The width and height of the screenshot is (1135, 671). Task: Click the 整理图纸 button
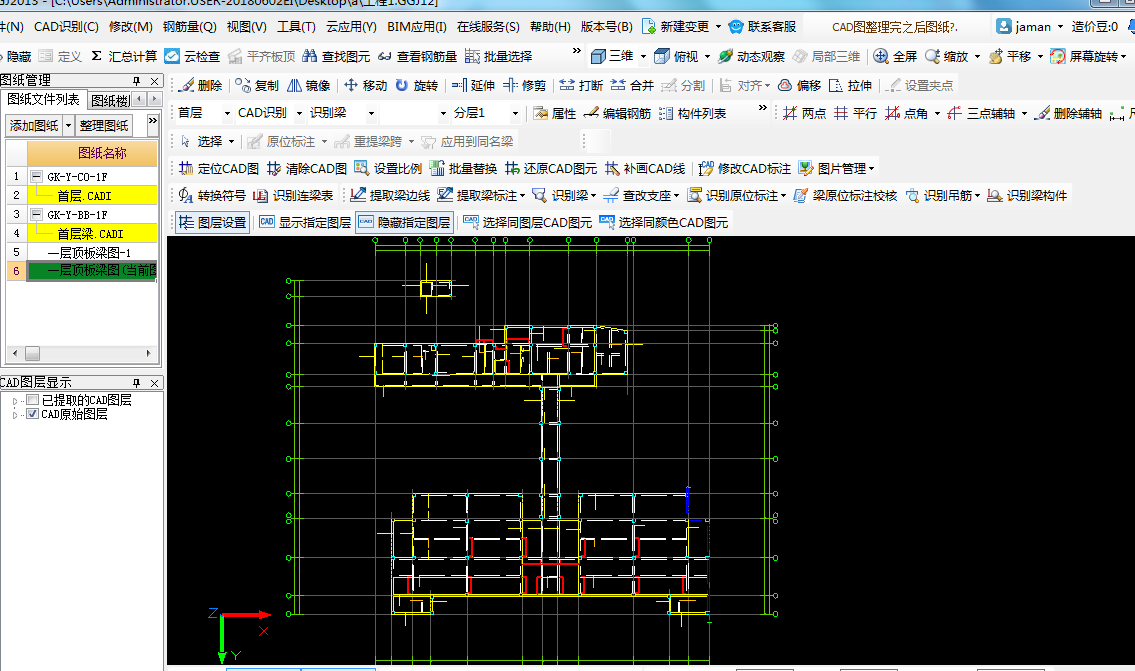point(104,126)
